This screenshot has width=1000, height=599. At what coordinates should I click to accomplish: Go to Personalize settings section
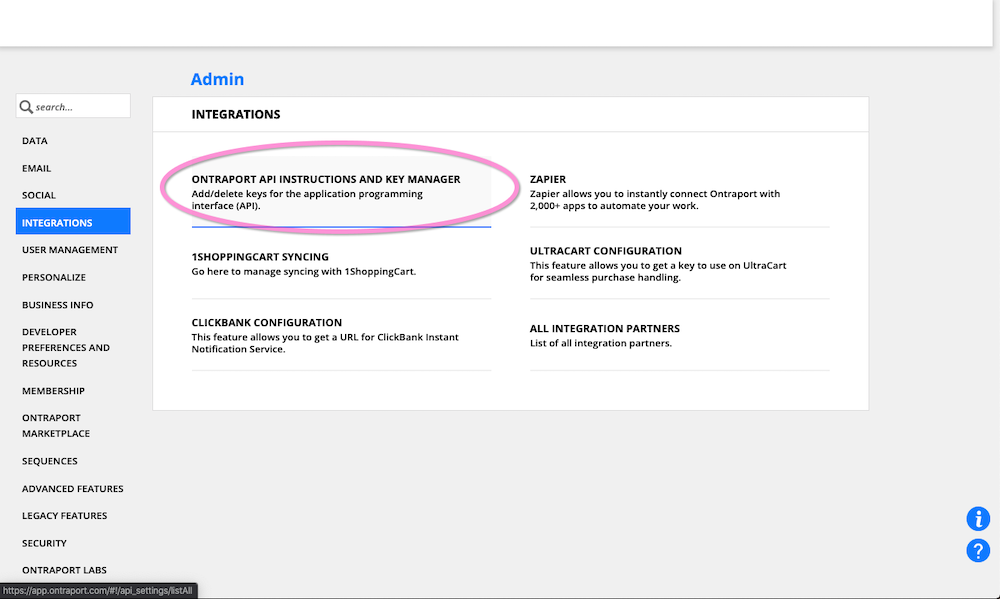54,277
